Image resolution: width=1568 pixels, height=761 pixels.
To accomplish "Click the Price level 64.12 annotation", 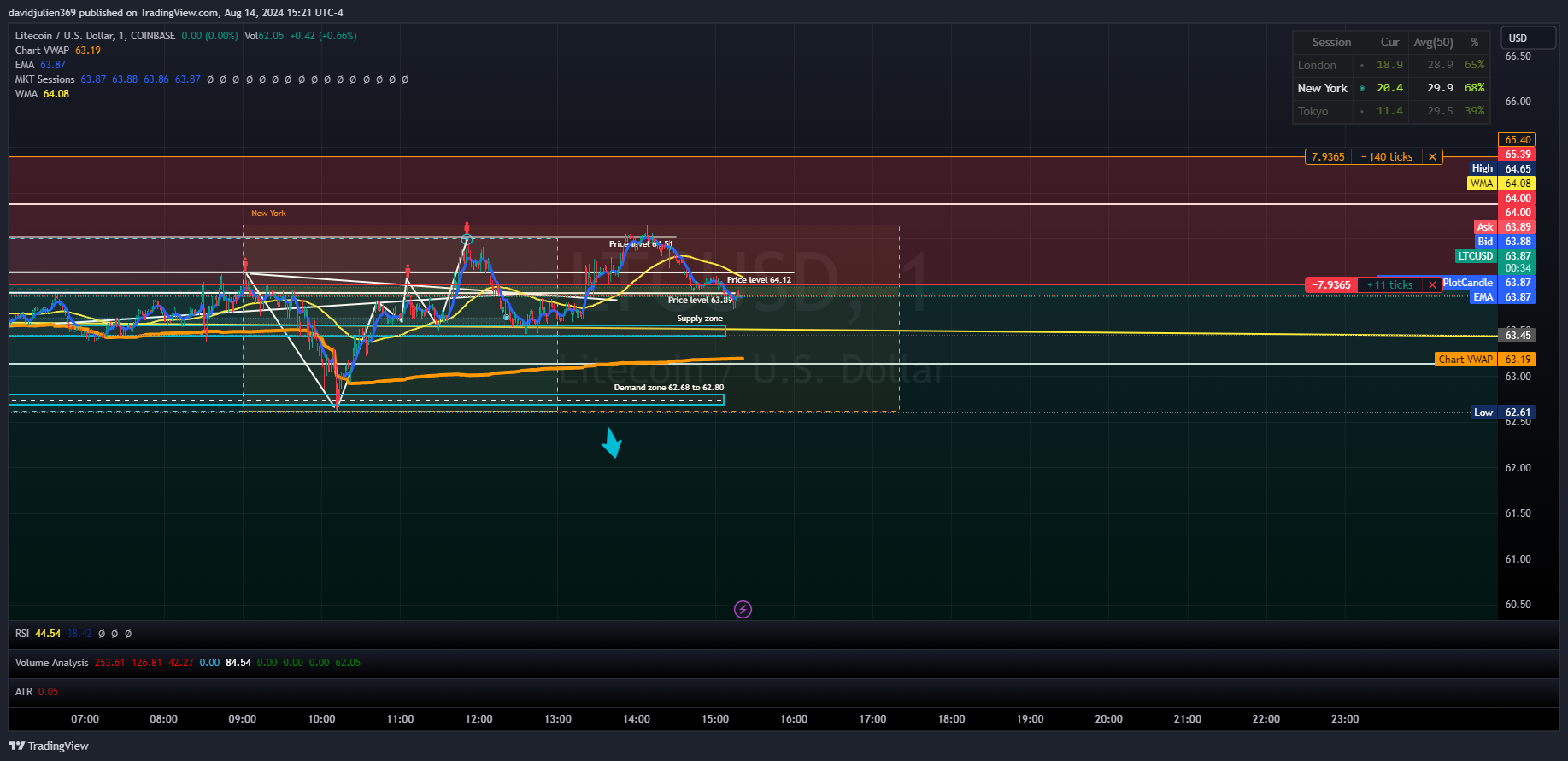I will (759, 280).
